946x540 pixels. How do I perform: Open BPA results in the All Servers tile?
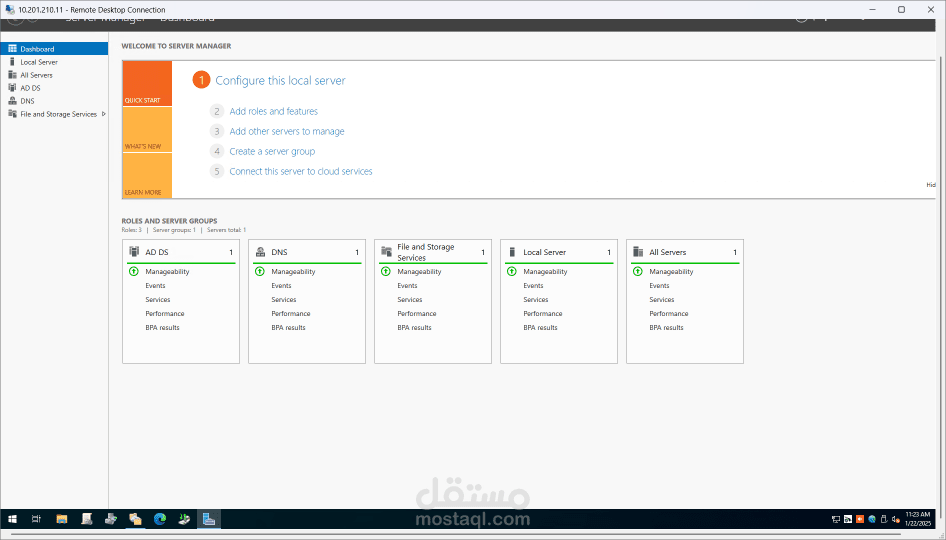(667, 328)
